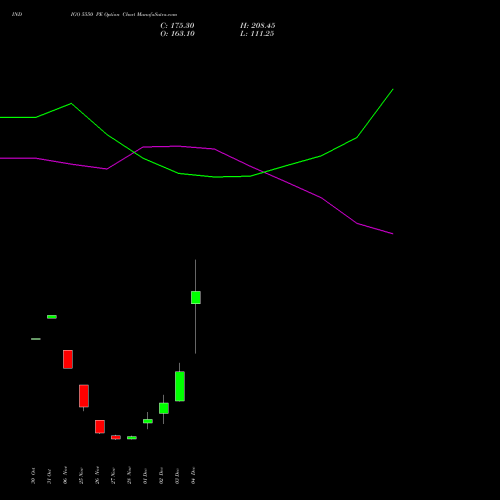Click the close price value C: 175.30
Screen dimensions: 500x500
177,26
